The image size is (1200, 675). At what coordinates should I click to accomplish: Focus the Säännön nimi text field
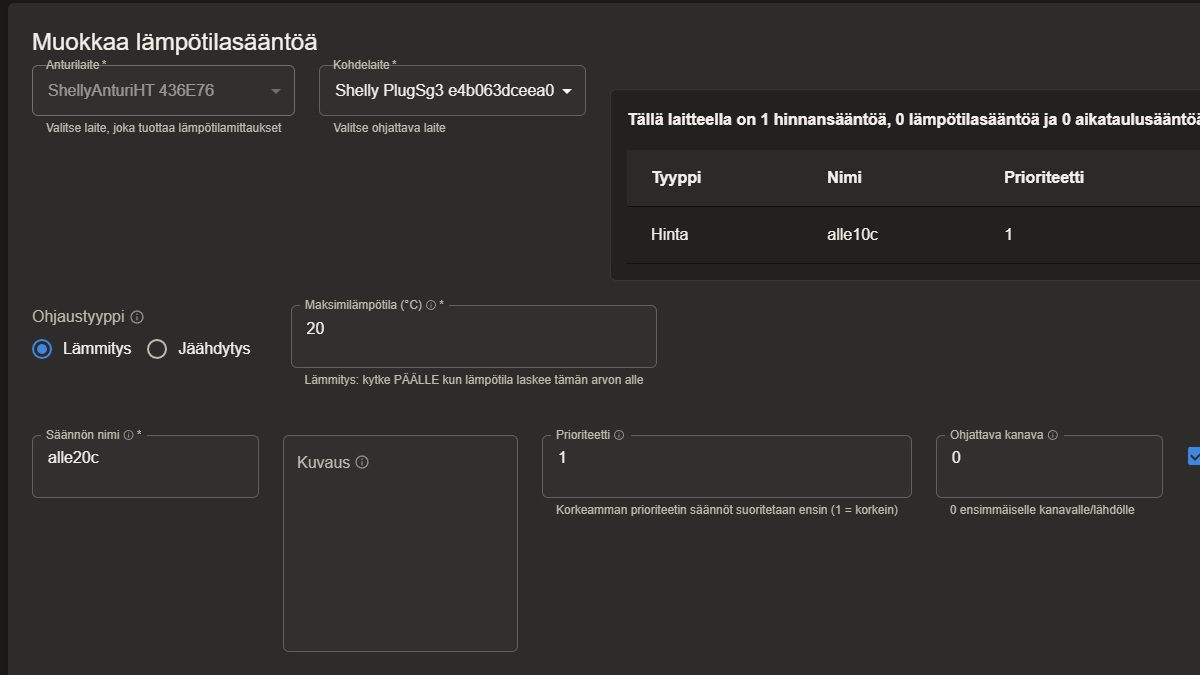click(145, 466)
